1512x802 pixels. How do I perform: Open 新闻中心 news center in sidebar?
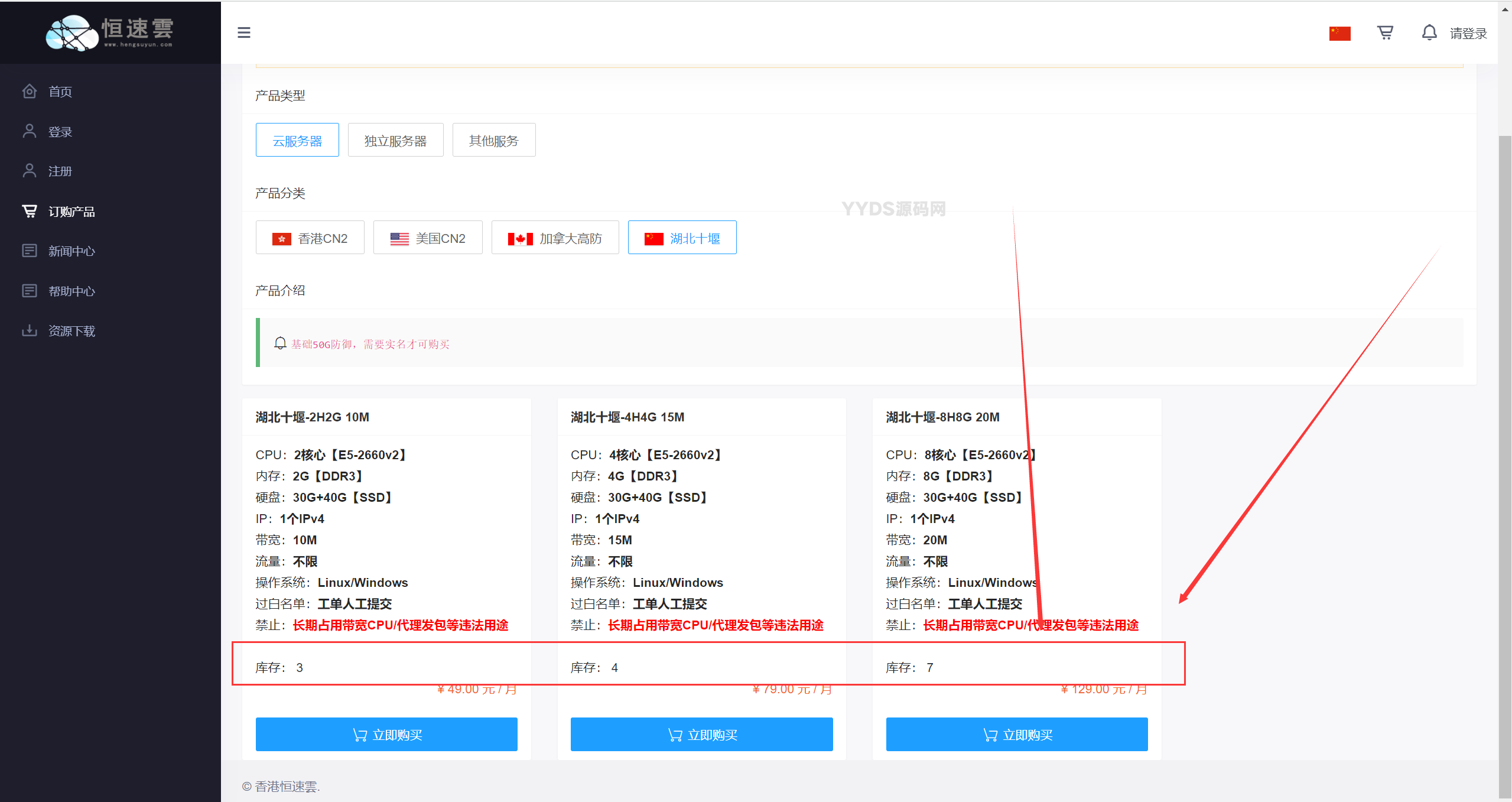71,251
